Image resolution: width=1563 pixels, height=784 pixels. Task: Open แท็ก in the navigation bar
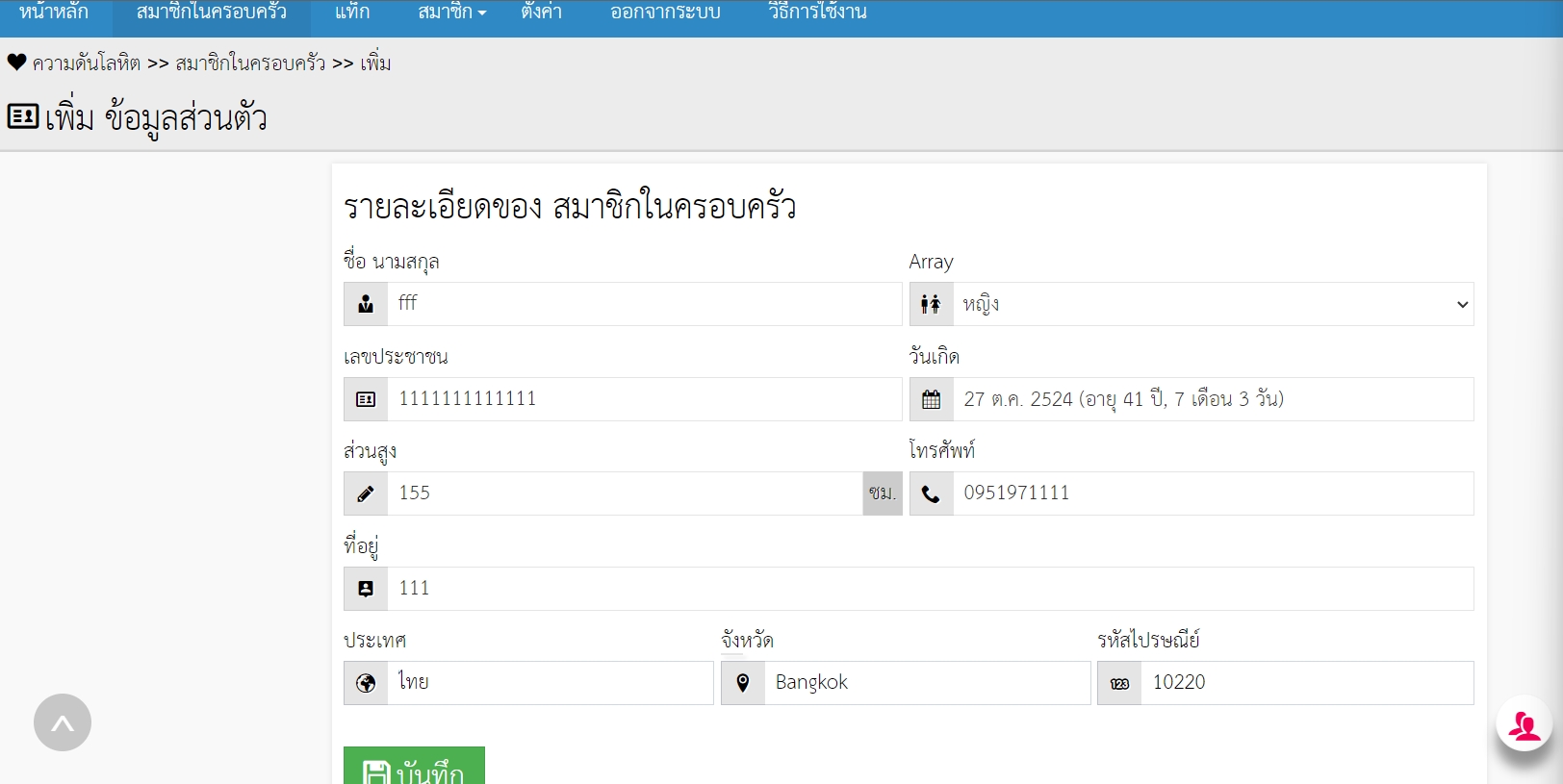click(x=352, y=12)
